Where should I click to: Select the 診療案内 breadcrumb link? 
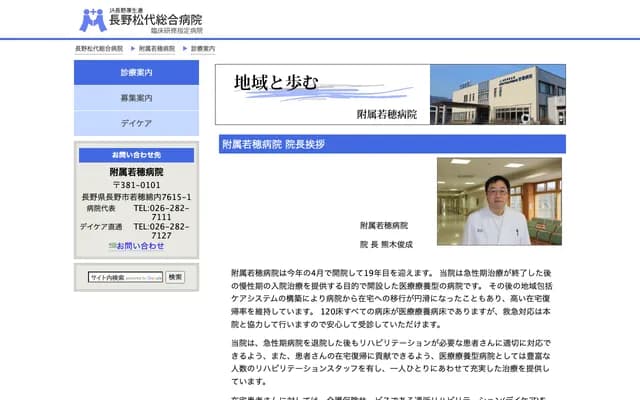(x=203, y=49)
